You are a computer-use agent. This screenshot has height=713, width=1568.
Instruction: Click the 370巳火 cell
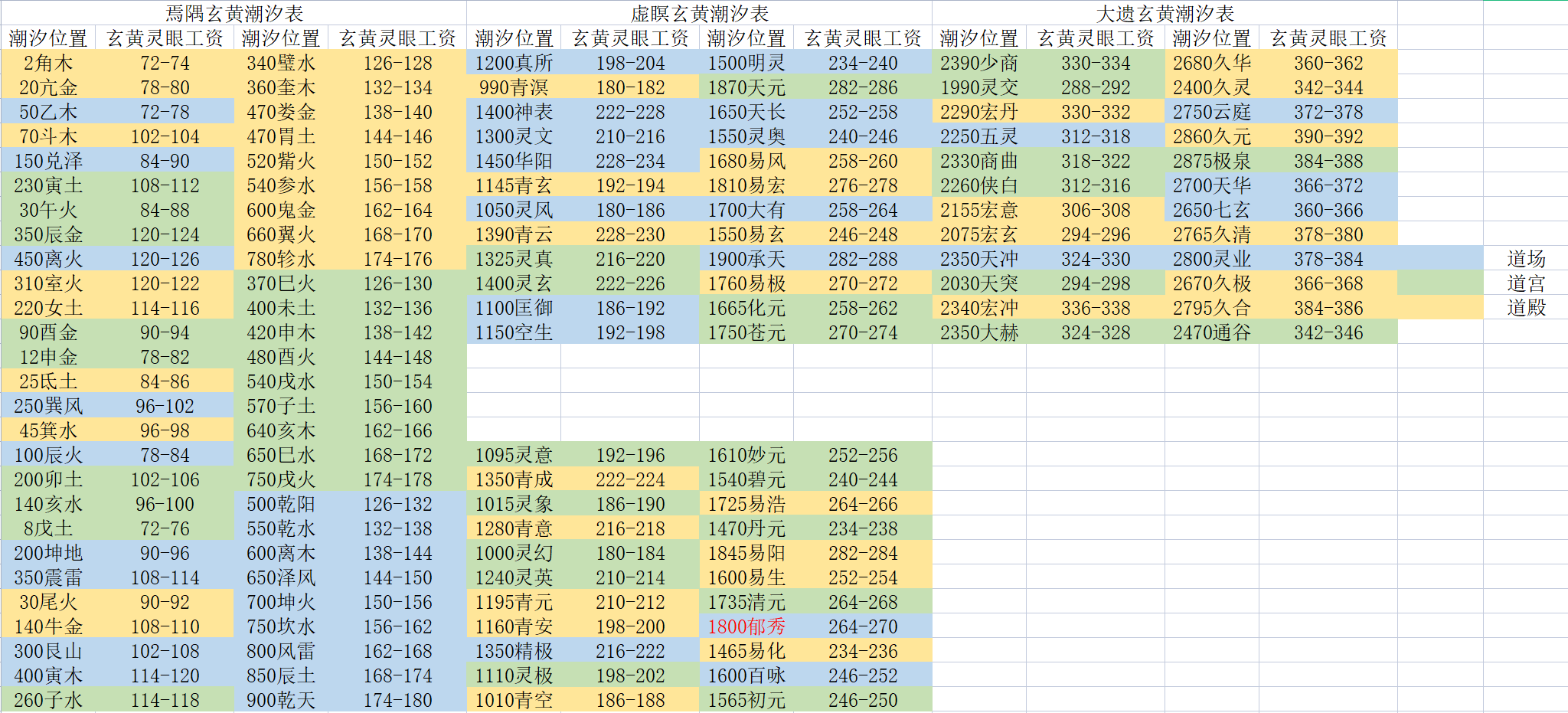click(x=281, y=283)
